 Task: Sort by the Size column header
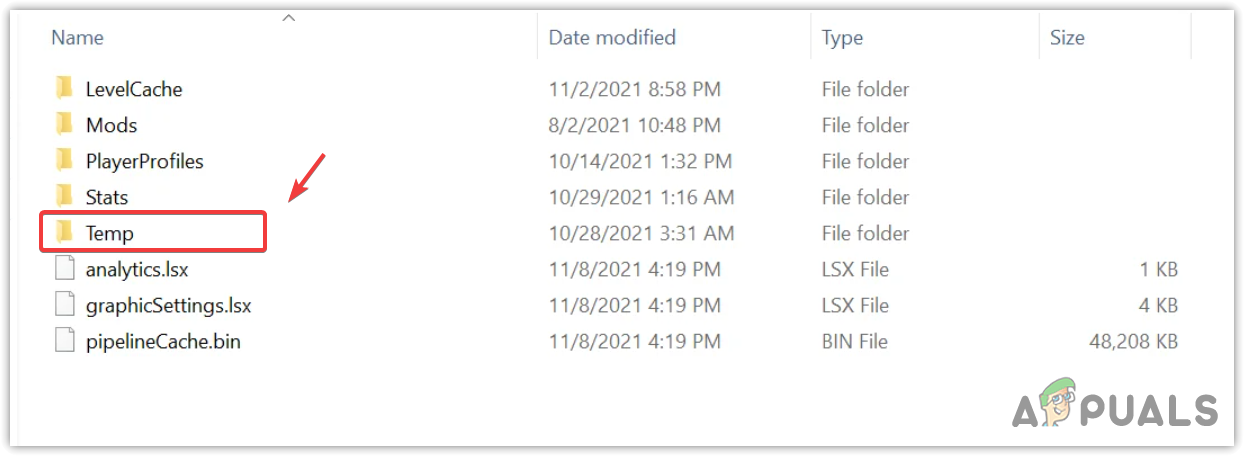coord(1067,38)
